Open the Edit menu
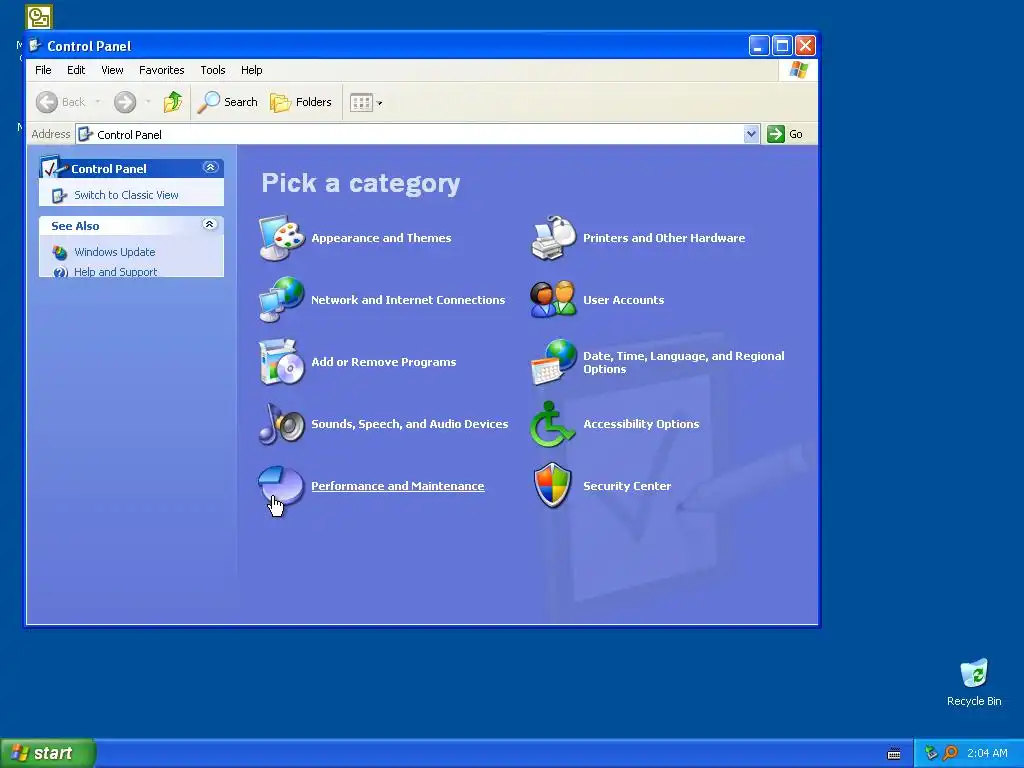The width and height of the screenshot is (1024, 768). pyautogui.click(x=76, y=70)
